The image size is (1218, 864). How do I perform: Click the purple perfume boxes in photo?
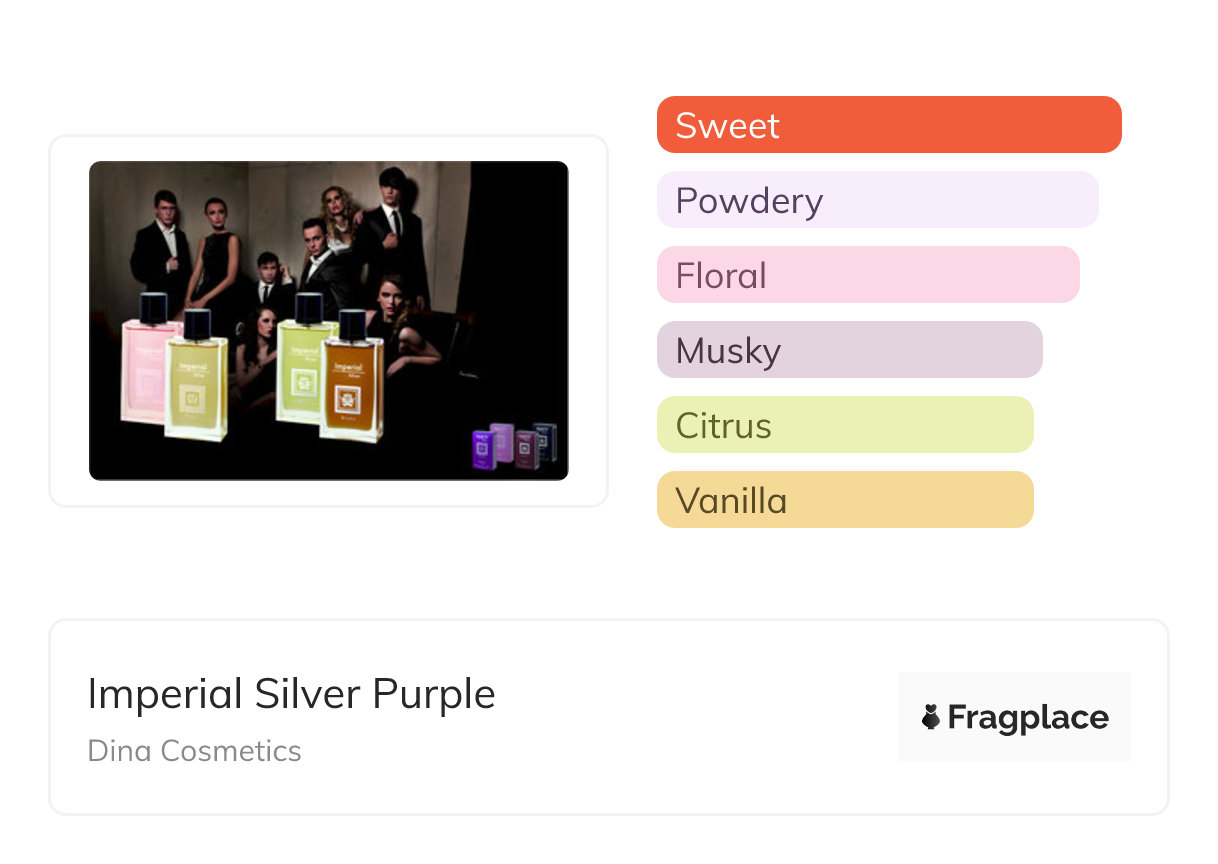514,445
